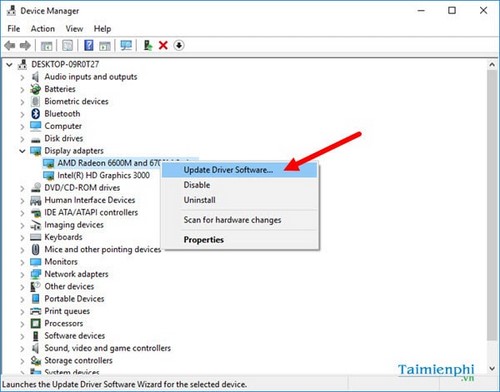Click the Forward arrow toolbar icon
500x392 pixels.
coord(25,45)
